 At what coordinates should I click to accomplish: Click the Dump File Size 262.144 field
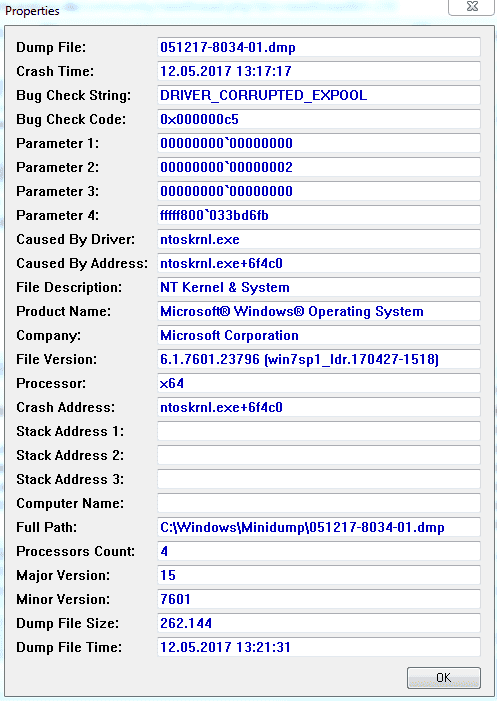[x=319, y=623]
